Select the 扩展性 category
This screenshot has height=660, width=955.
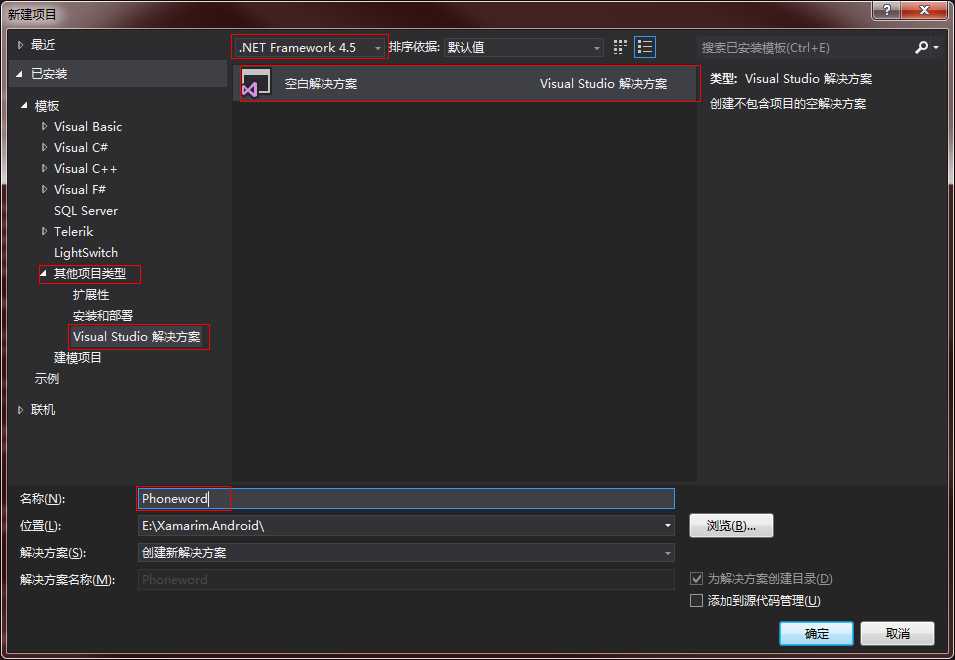[x=91, y=295]
